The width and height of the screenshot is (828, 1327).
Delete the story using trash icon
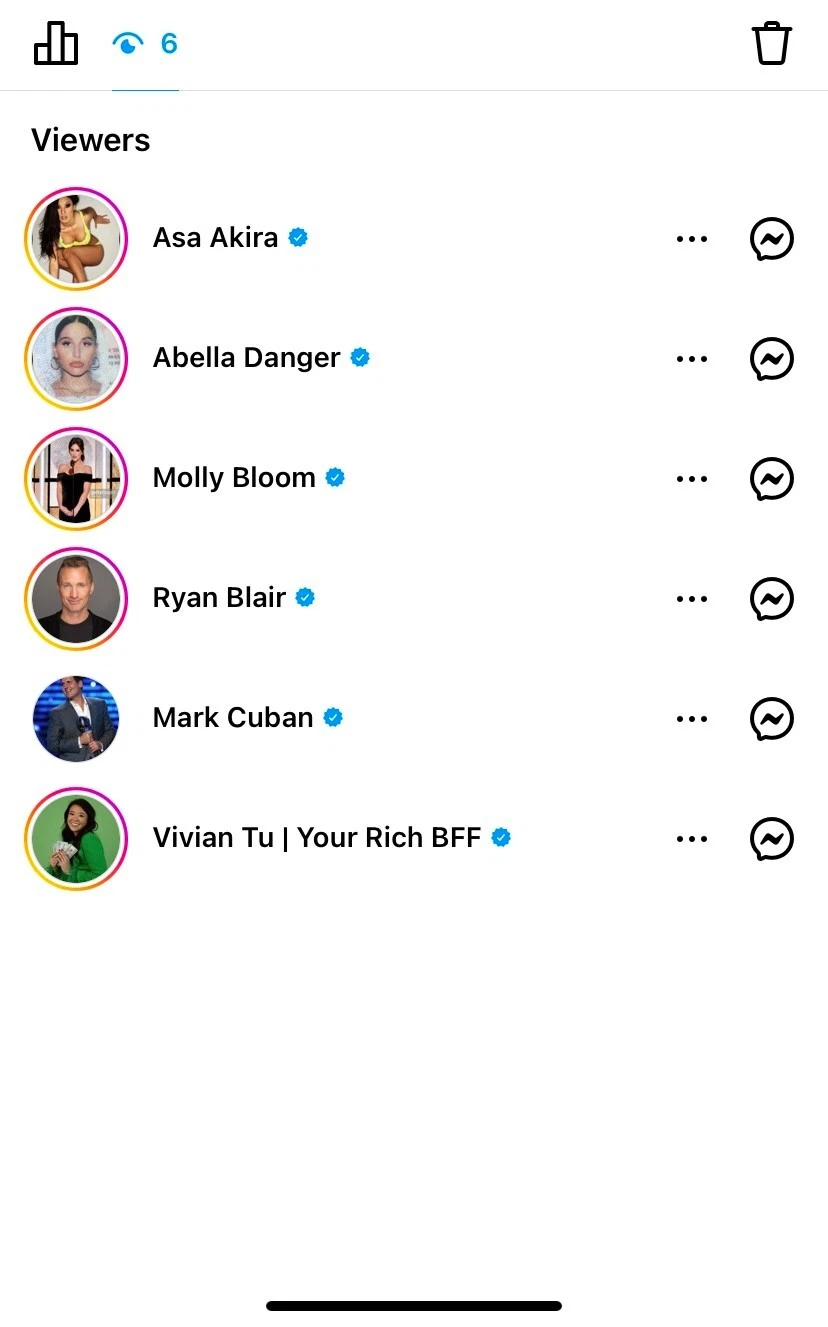(771, 44)
